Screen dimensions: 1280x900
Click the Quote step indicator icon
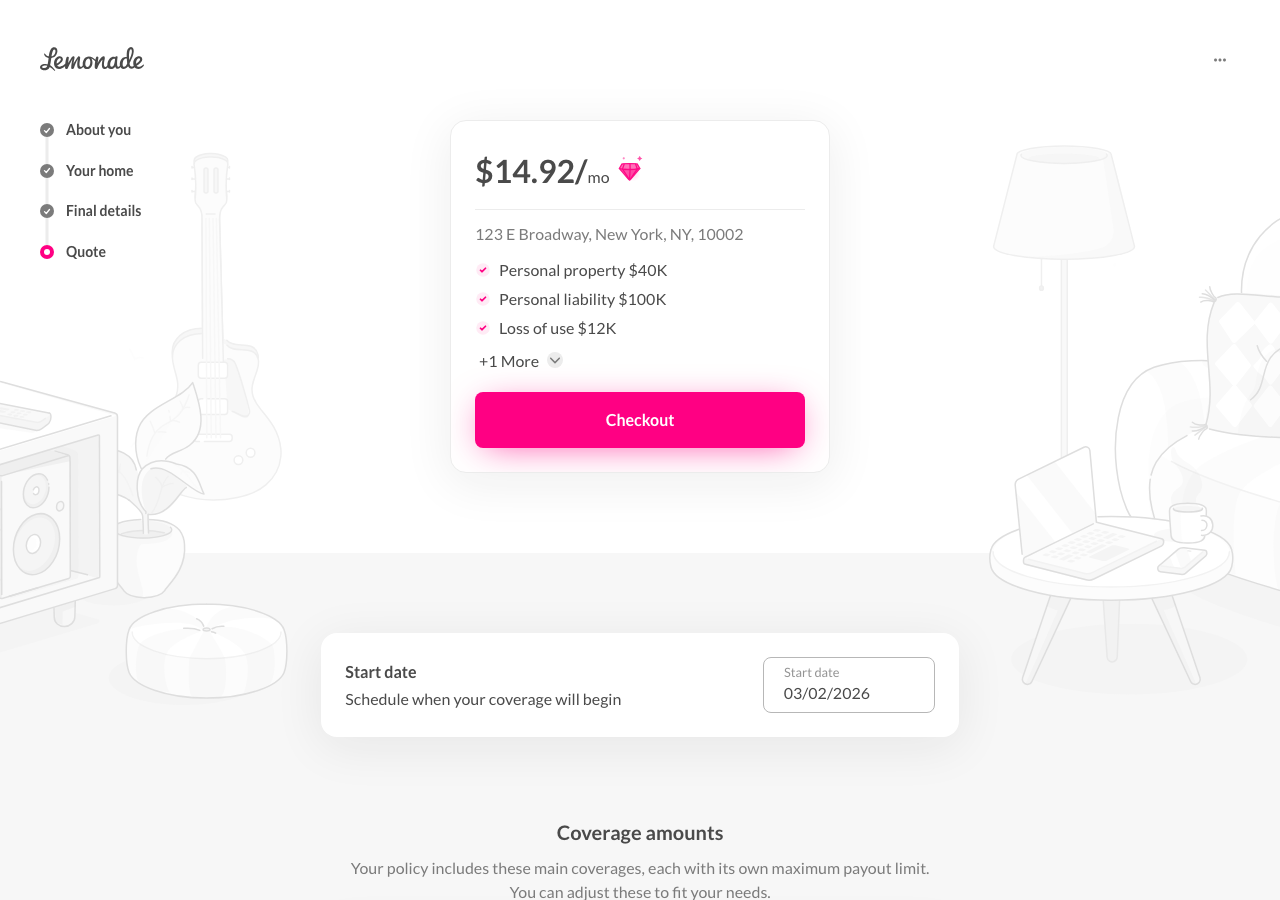pos(46,251)
